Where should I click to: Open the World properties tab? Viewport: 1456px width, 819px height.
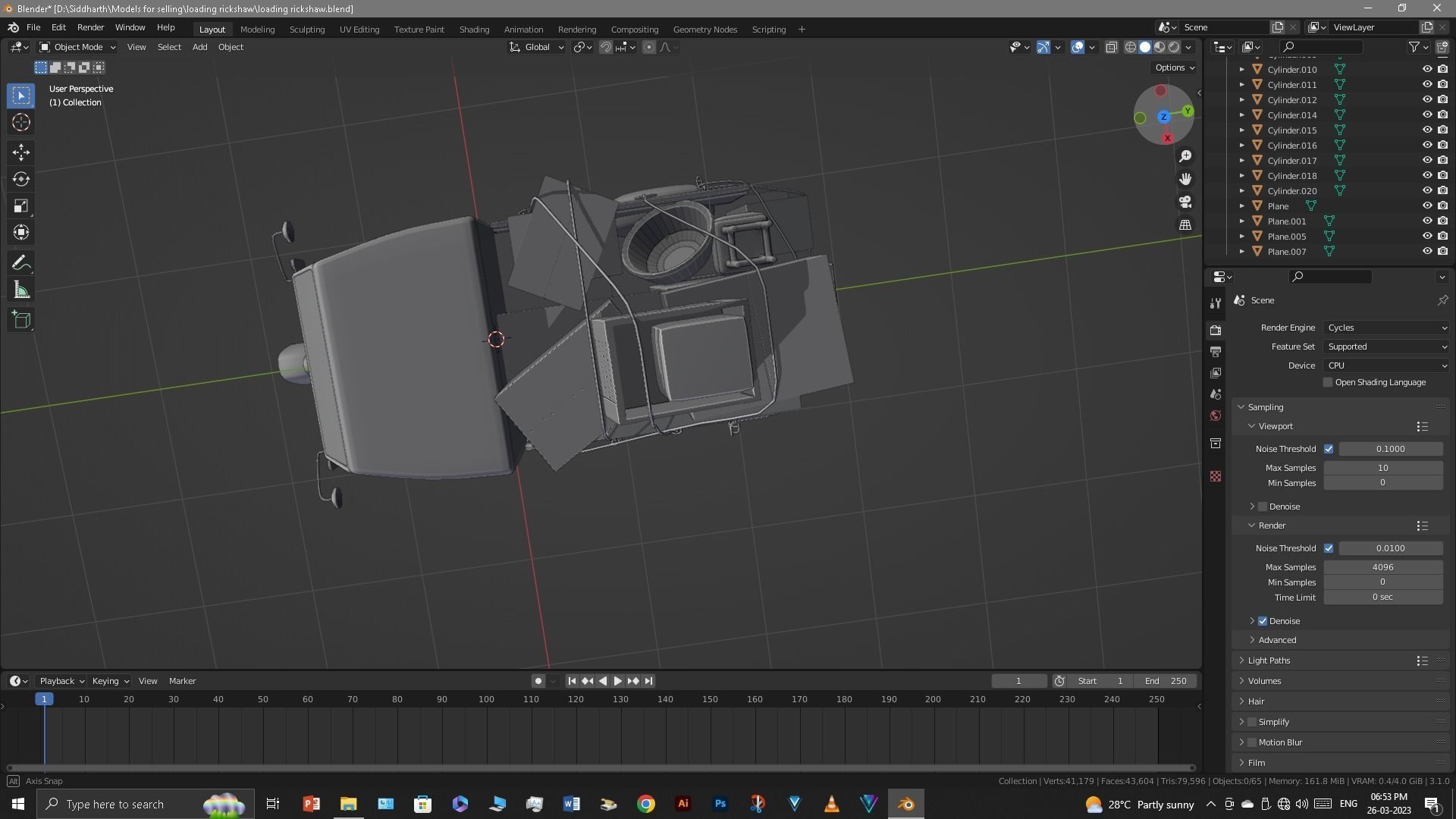[1216, 416]
